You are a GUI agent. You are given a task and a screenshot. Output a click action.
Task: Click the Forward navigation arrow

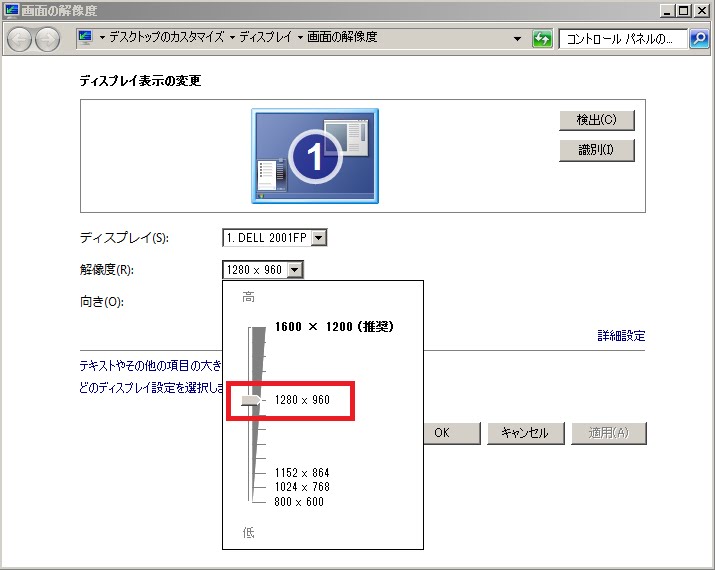coord(47,39)
